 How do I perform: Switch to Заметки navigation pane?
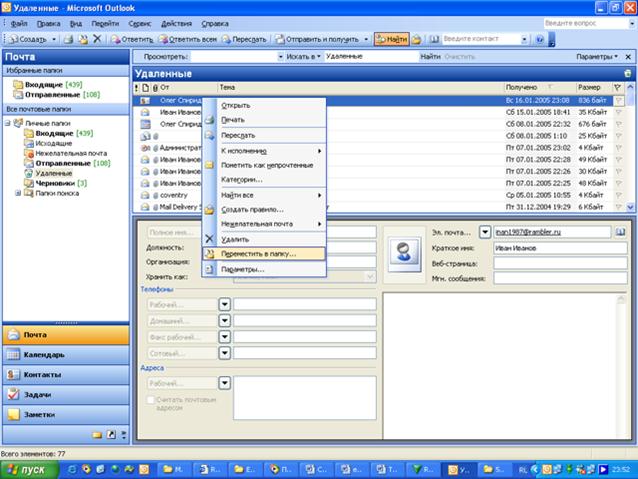66,415
